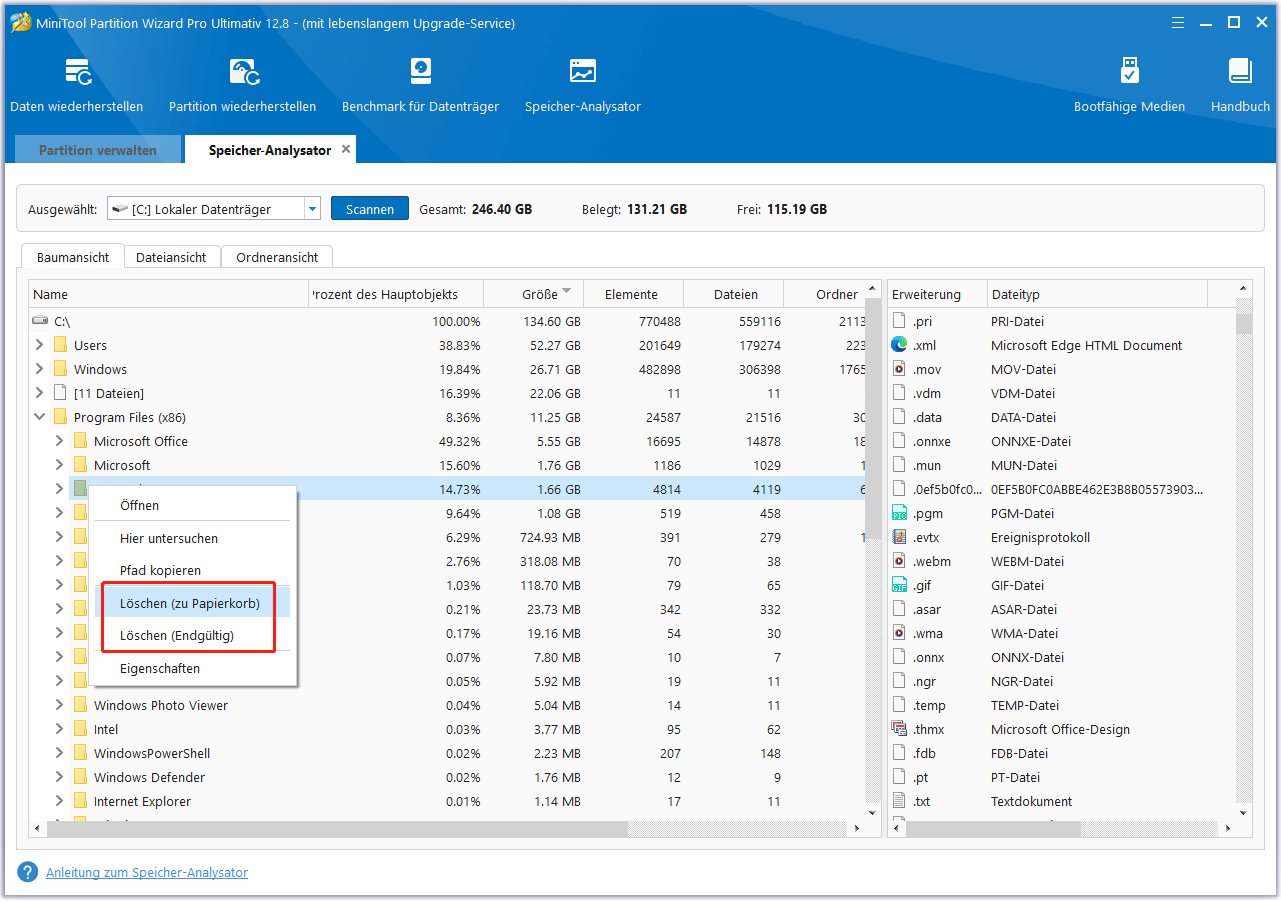The image size is (1281, 902).
Task: Click the help question mark icon
Action: (28, 872)
